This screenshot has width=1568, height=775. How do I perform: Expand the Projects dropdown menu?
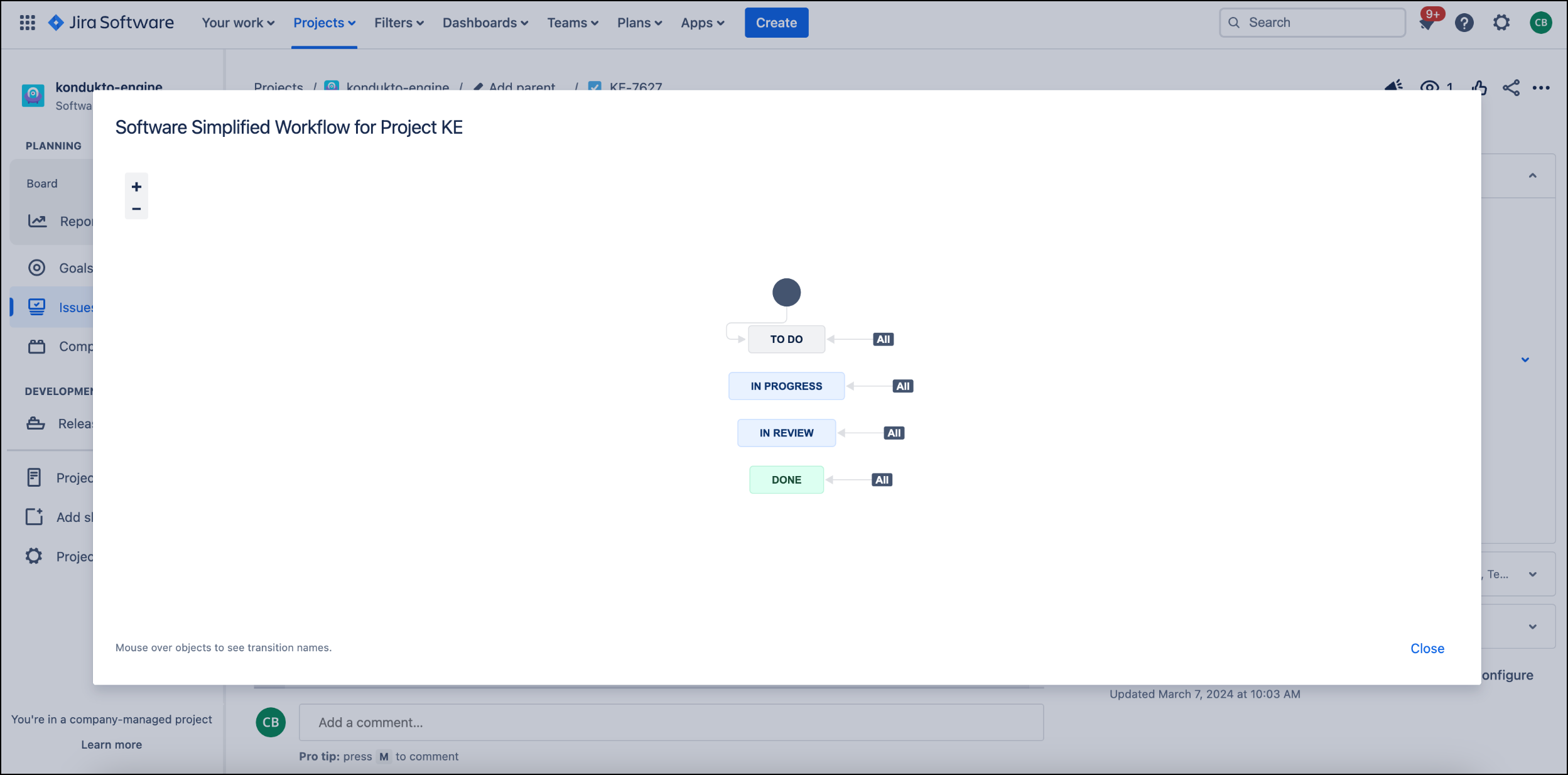(x=324, y=23)
